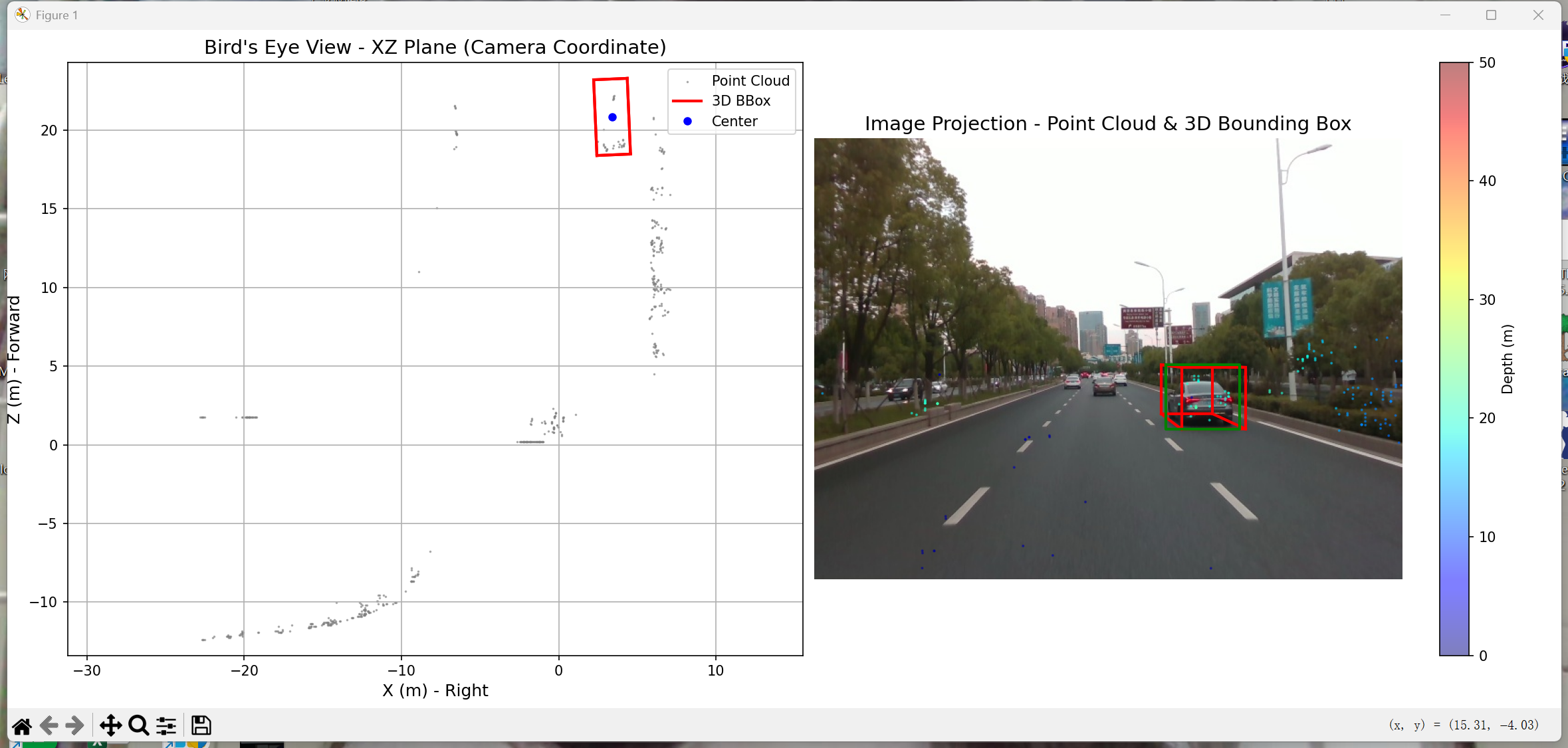This screenshot has height=748, width=1568.
Task: Maximize the Figure 1 window
Action: [1491, 15]
